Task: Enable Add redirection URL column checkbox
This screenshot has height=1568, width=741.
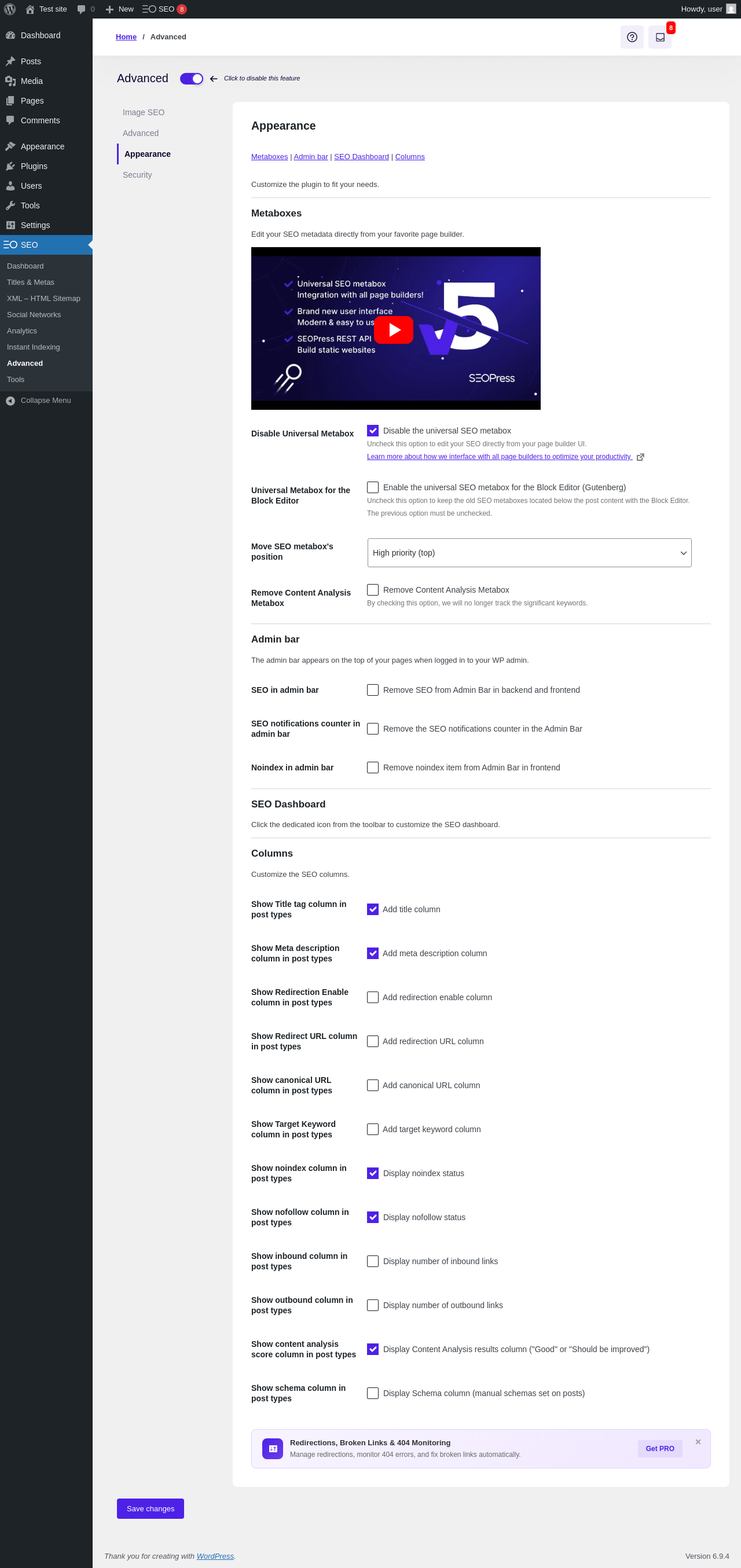Action: coord(373,1041)
